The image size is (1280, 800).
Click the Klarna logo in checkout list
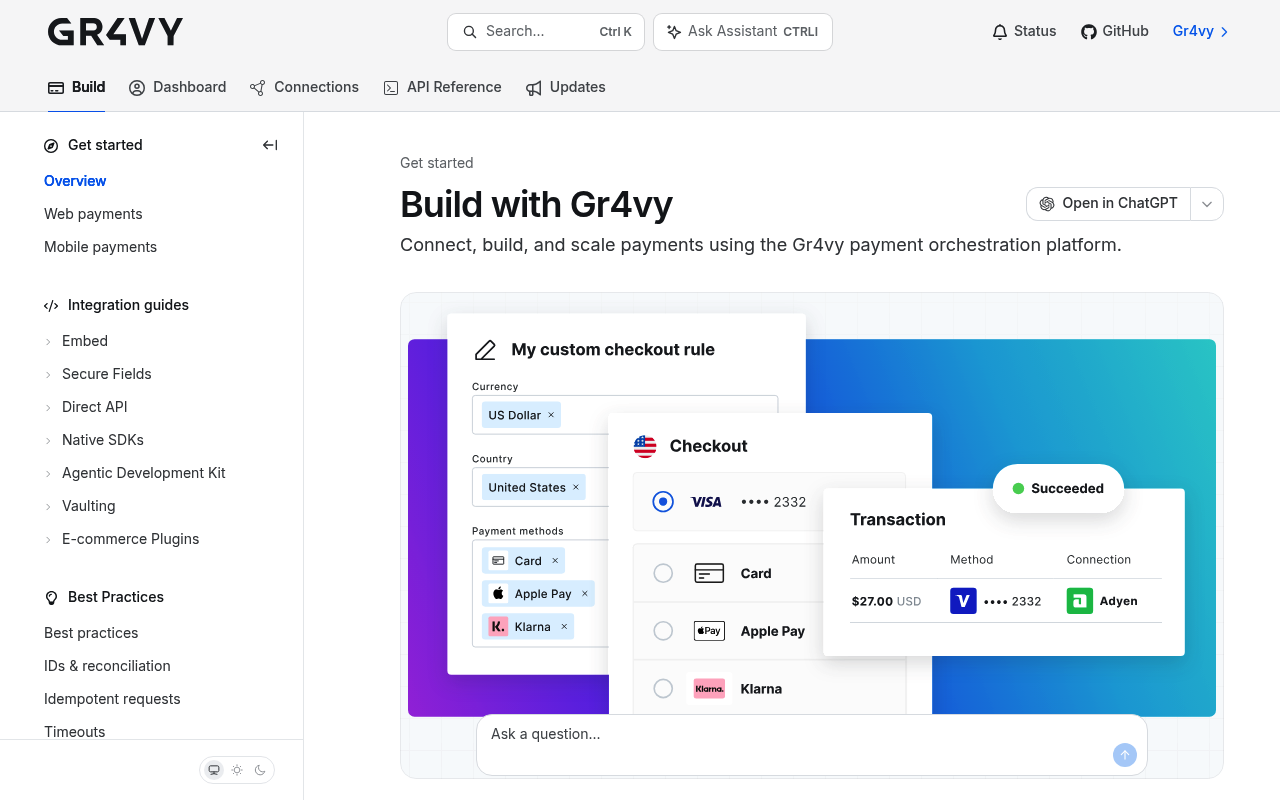[x=709, y=689]
